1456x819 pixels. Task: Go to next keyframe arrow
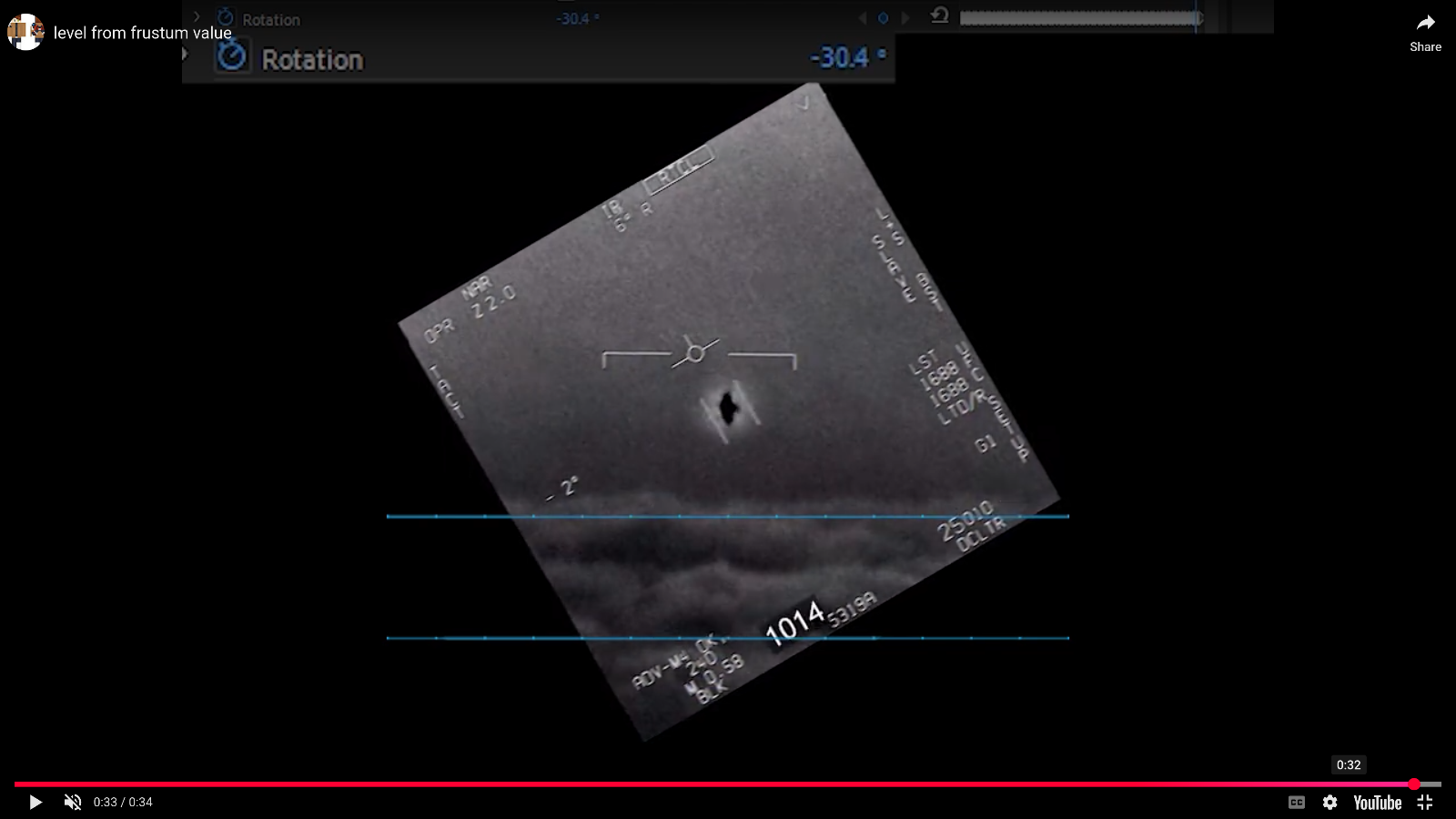[x=905, y=17]
